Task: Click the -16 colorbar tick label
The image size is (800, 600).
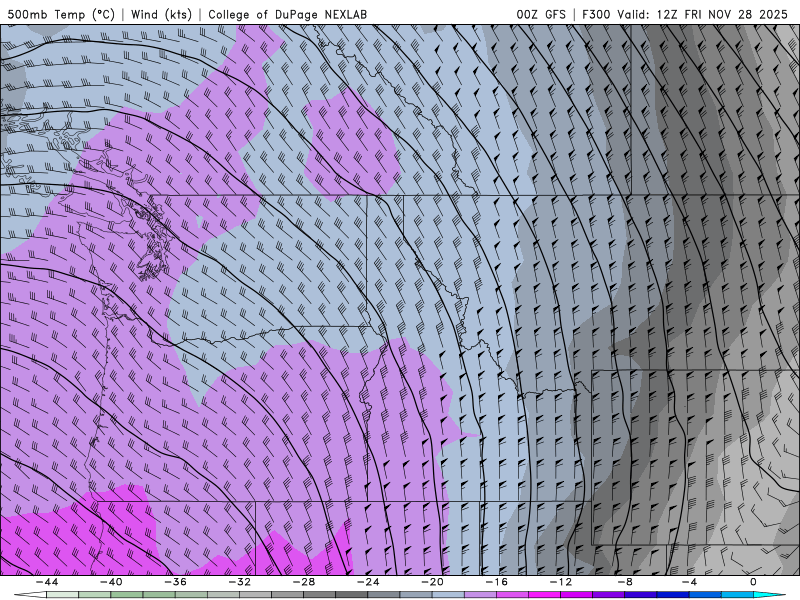Action: coord(496,582)
